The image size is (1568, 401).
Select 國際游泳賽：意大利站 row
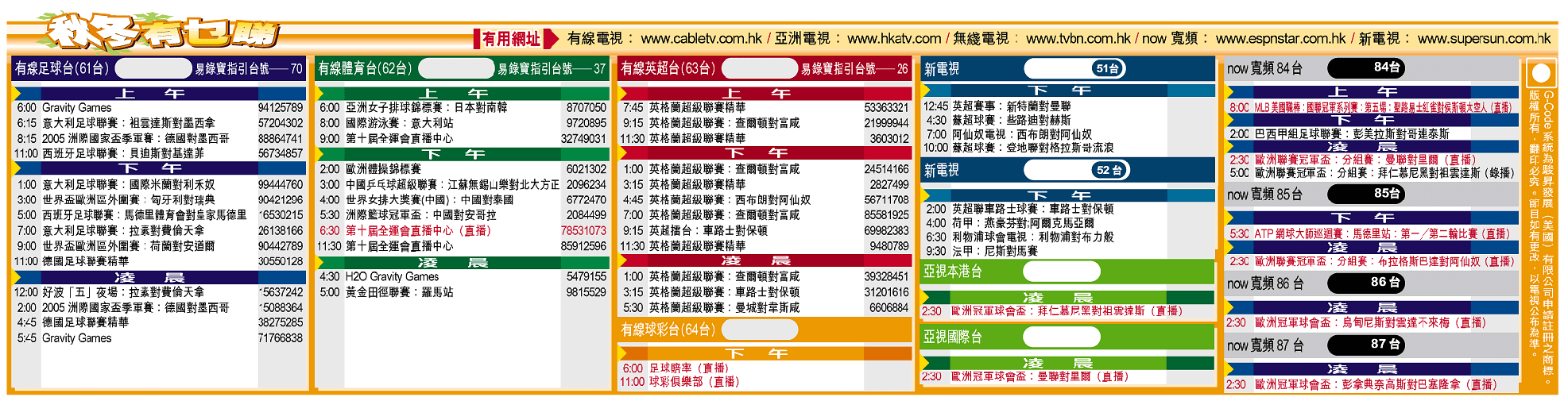463,123
